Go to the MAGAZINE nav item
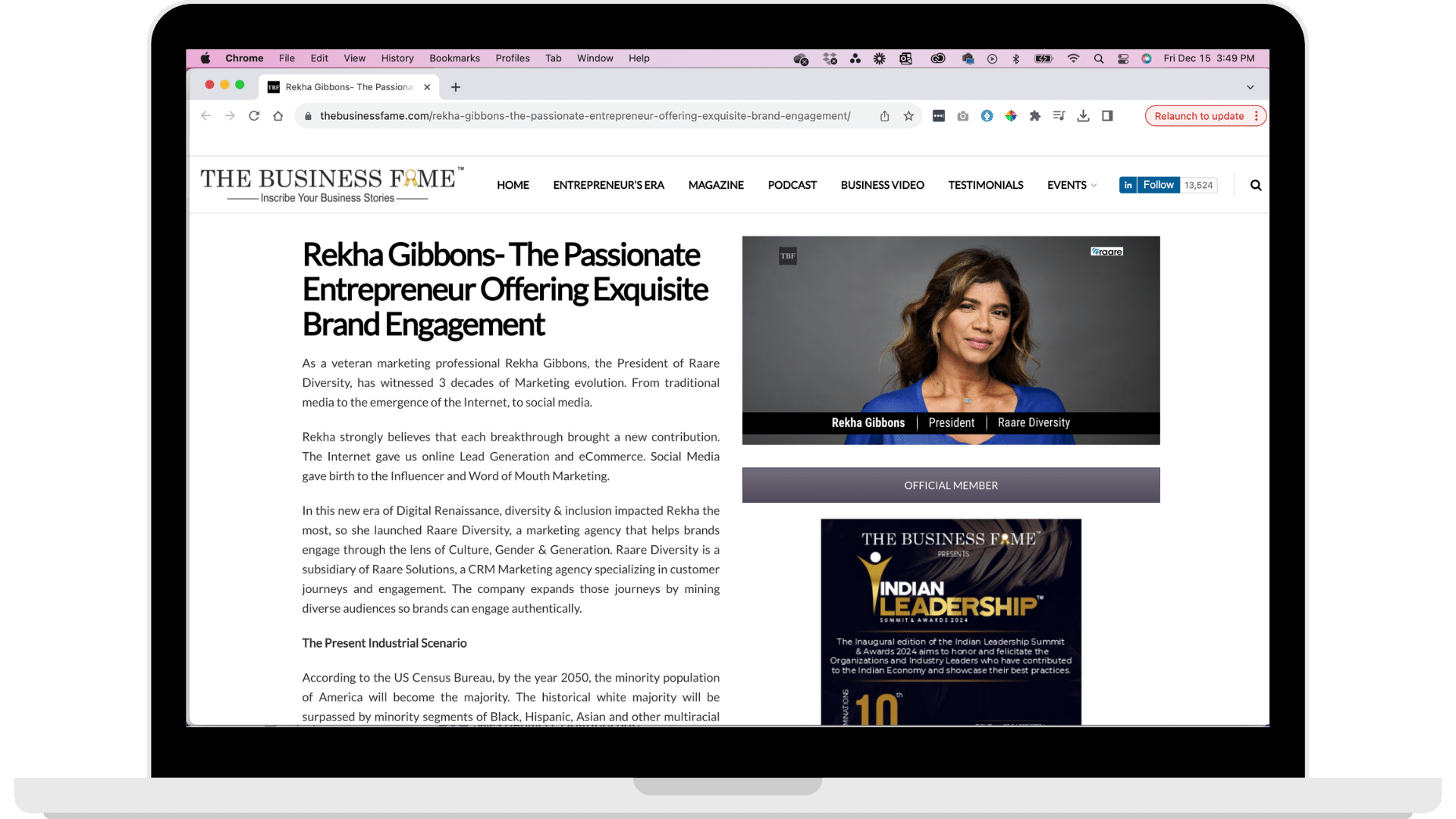 tap(715, 185)
